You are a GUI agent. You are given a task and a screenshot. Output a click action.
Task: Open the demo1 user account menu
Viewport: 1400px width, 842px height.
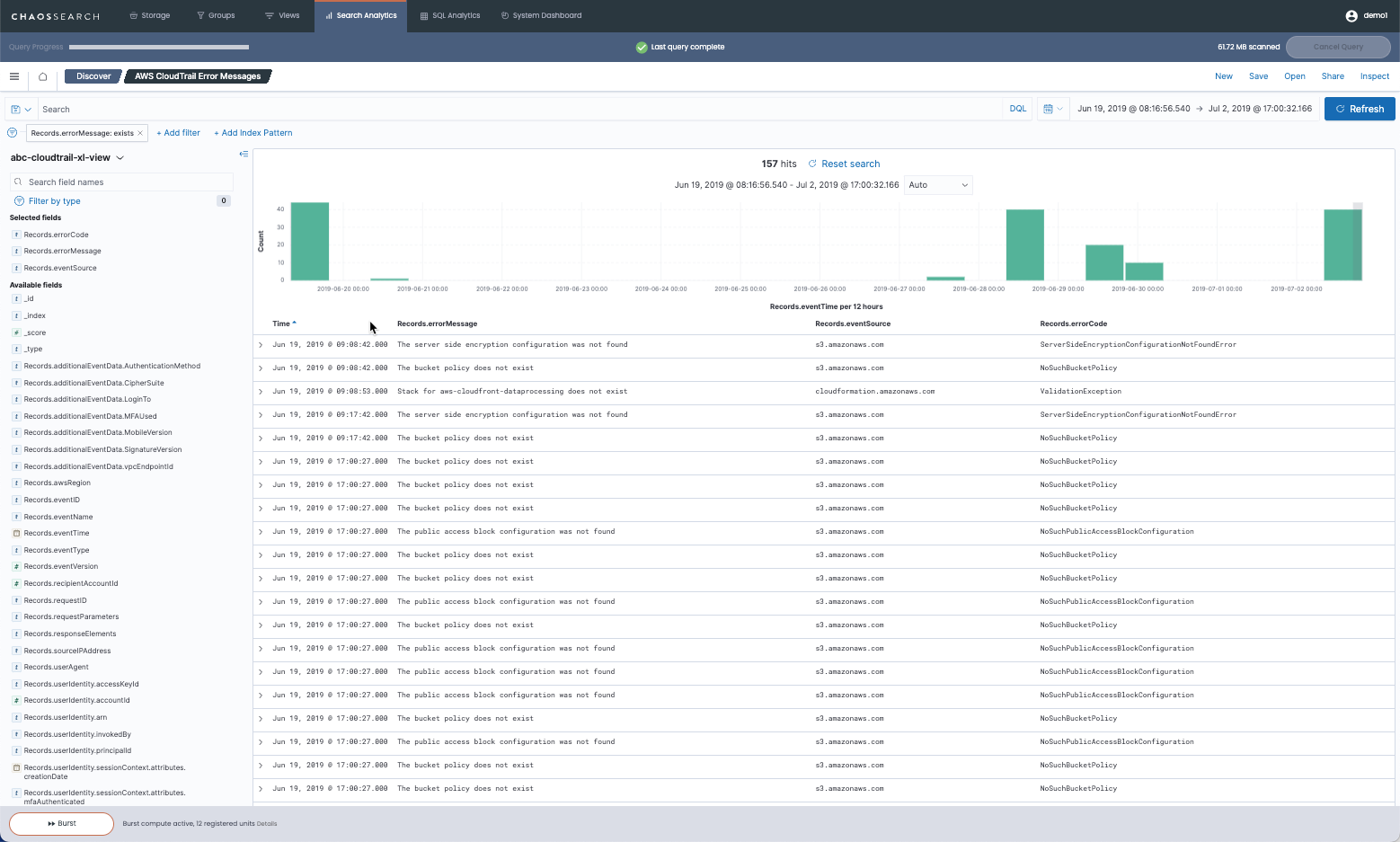1366,15
